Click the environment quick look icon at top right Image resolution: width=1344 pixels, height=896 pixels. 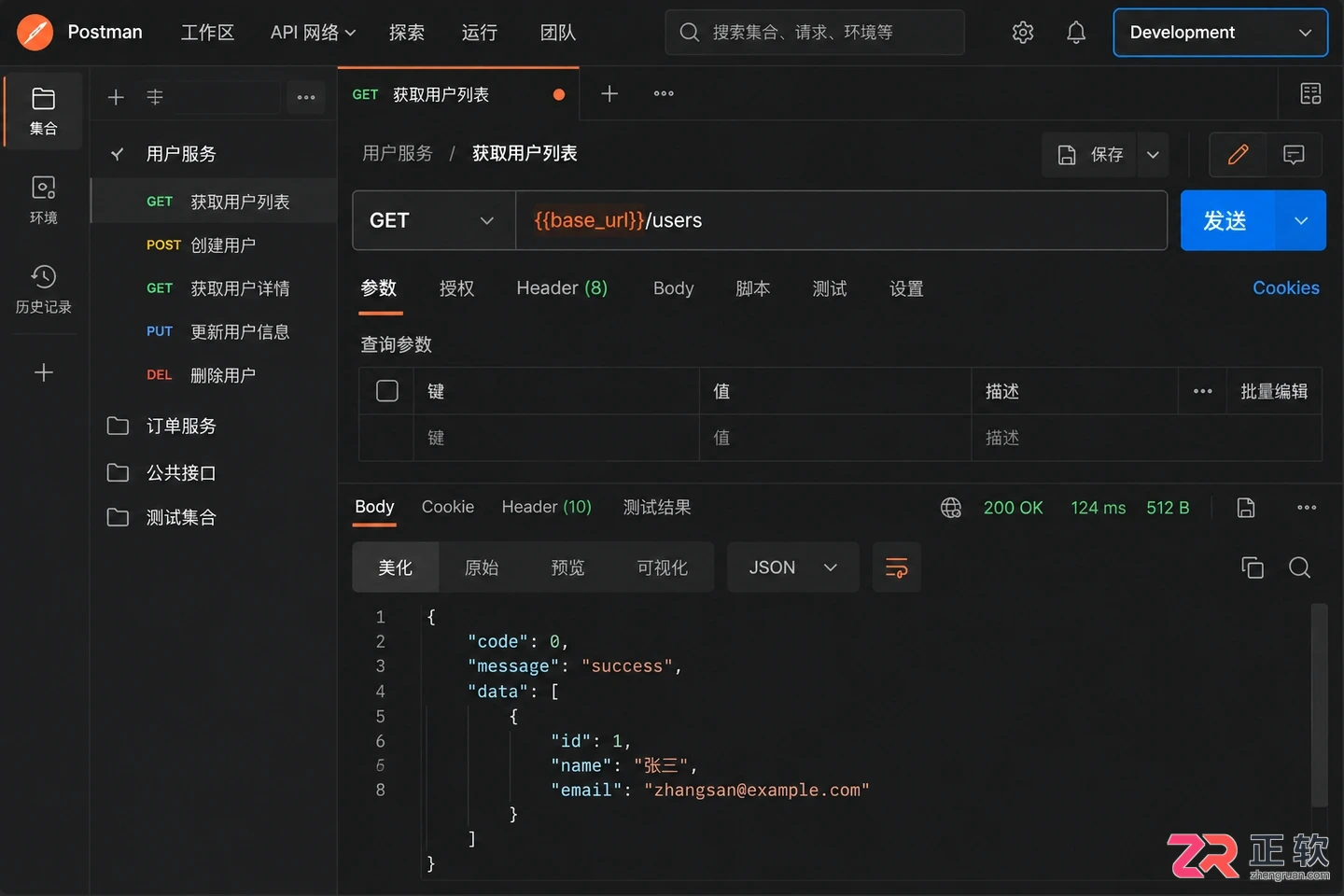pyautogui.click(x=1310, y=93)
